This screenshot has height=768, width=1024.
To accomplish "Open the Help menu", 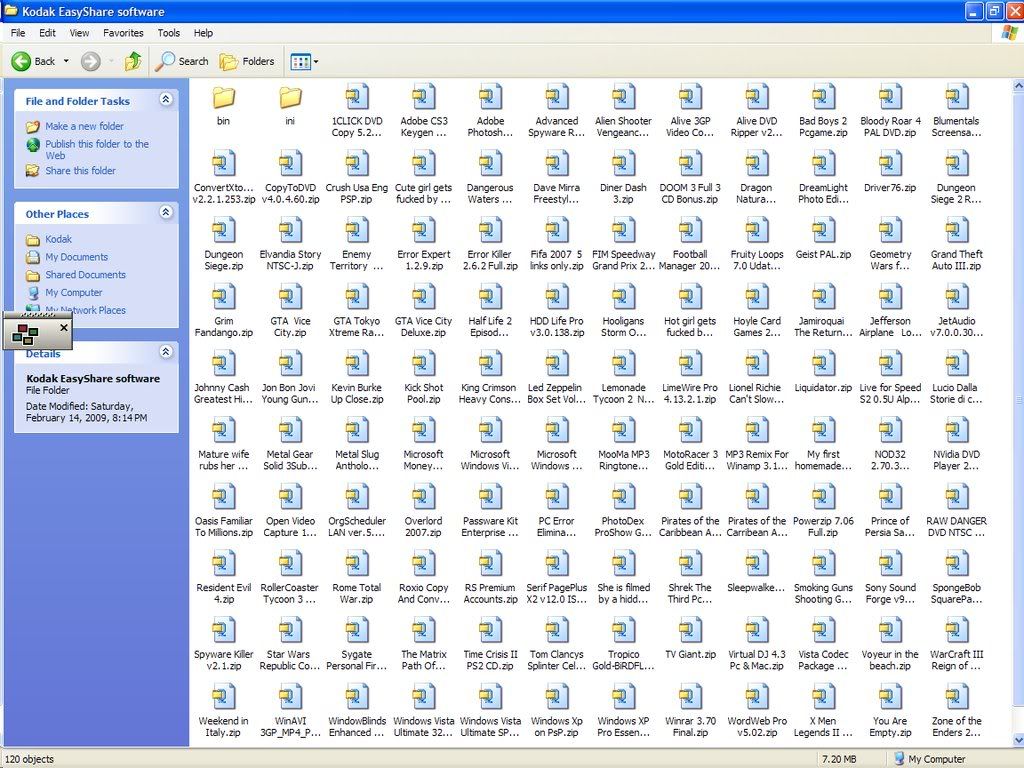I will tap(203, 33).
